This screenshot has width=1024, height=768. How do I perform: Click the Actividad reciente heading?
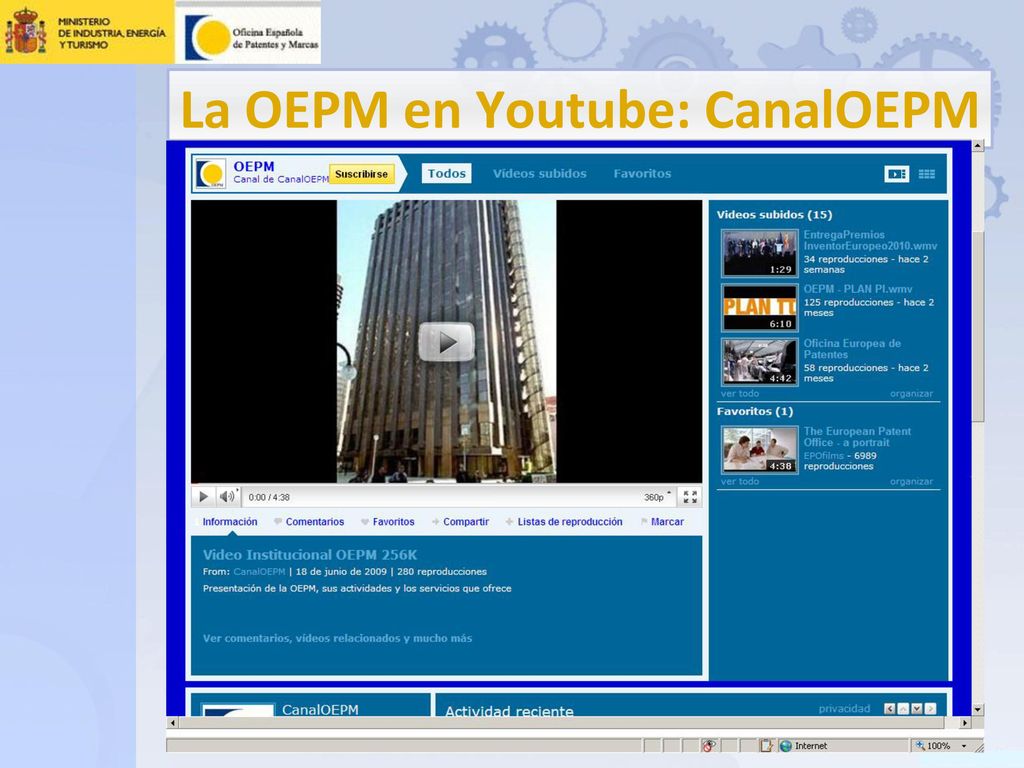tap(509, 711)
